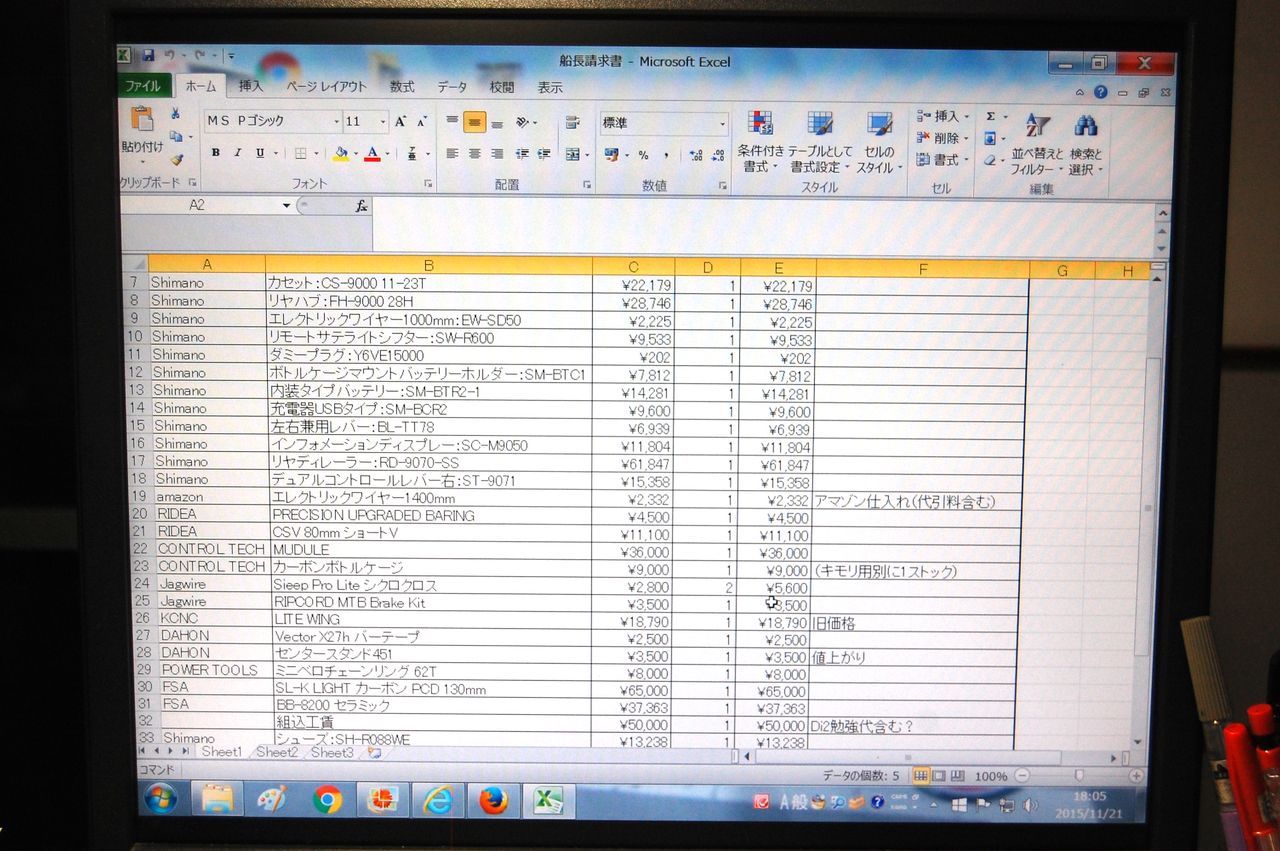Zoom out with the minus button

point(1022,776)
